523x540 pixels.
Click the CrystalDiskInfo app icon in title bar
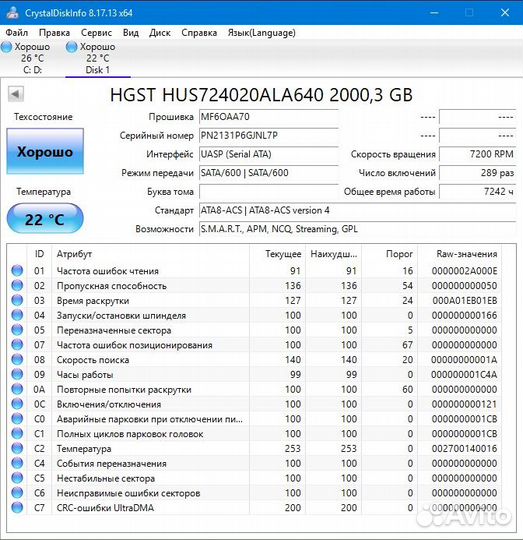[12, 13]
